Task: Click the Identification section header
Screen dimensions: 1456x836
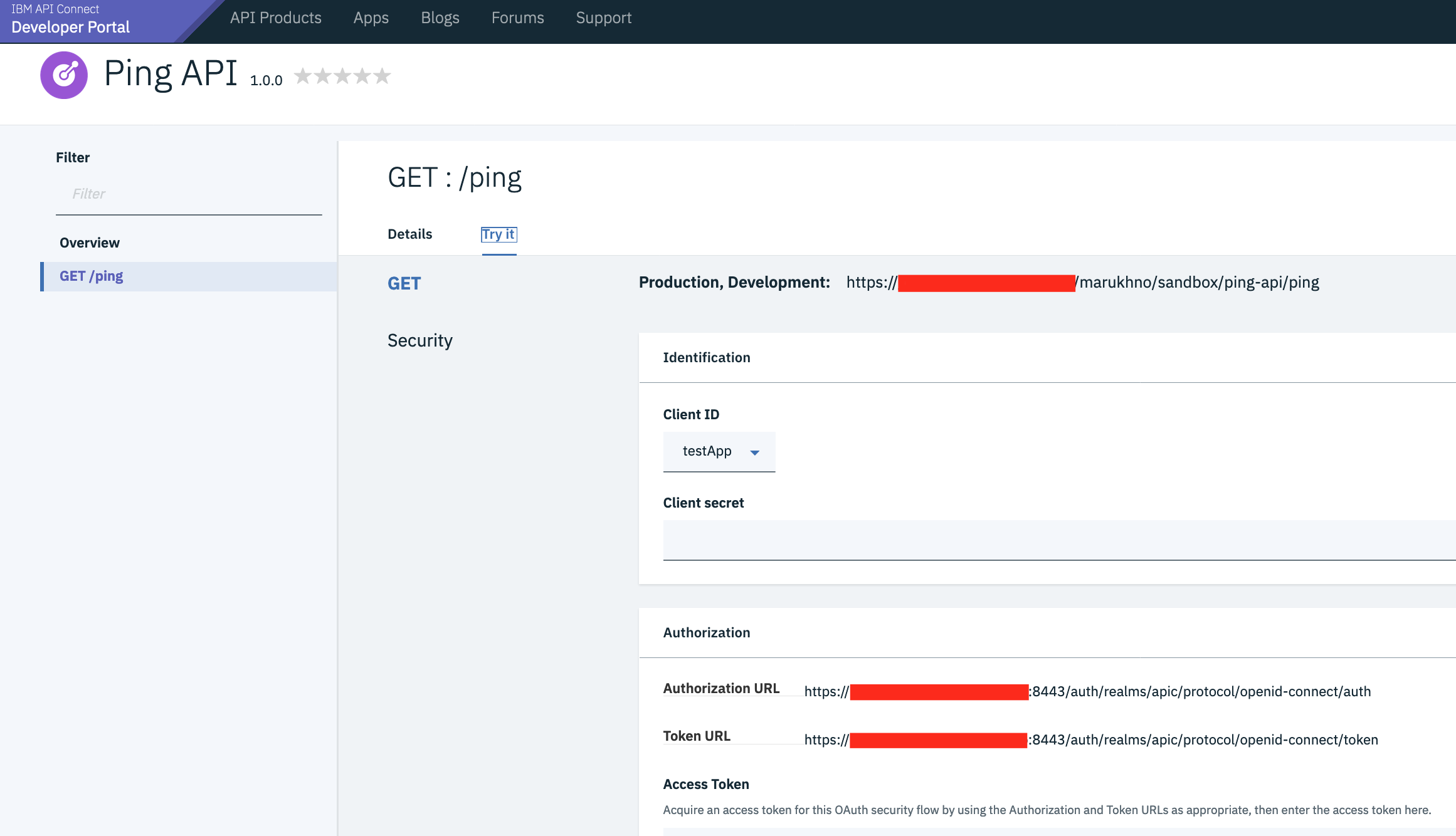Action: coord(707,357)
